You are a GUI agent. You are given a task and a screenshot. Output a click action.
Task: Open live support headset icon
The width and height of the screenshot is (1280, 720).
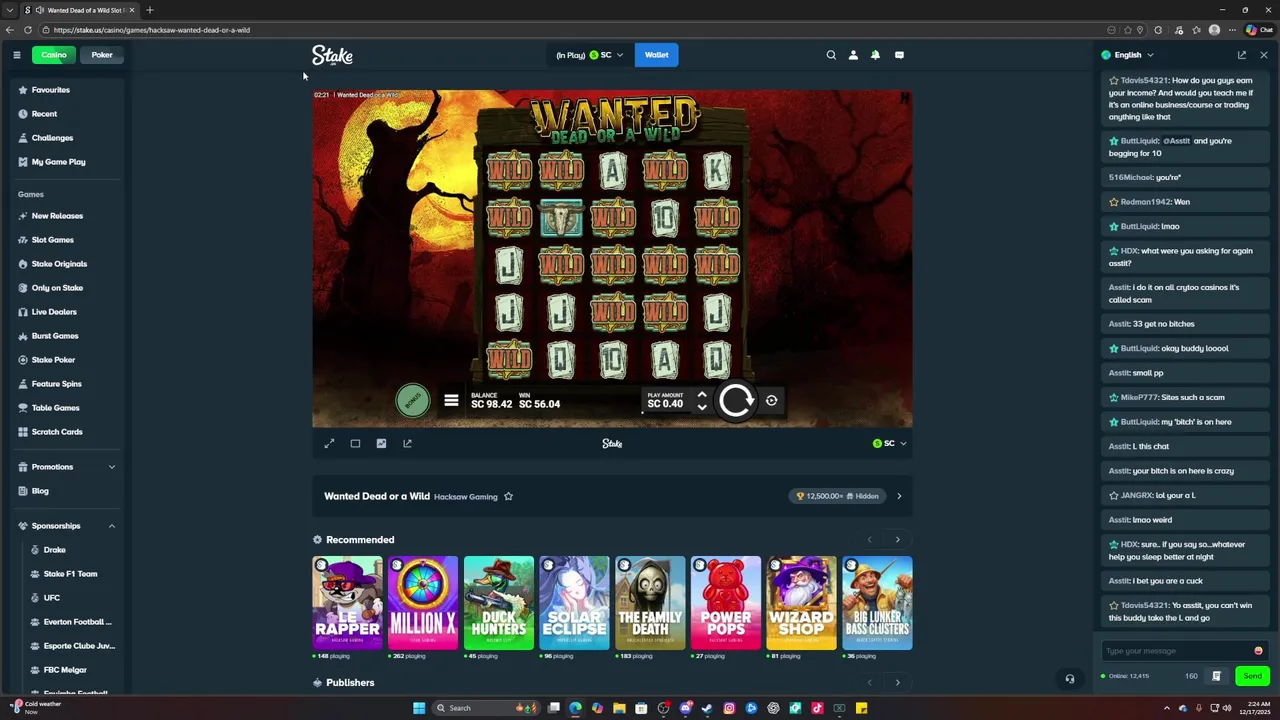1069,679
